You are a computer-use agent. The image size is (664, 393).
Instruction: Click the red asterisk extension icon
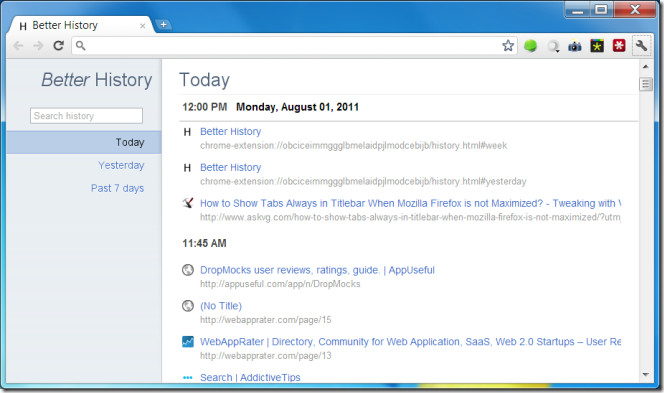click(x=619, y=45)
